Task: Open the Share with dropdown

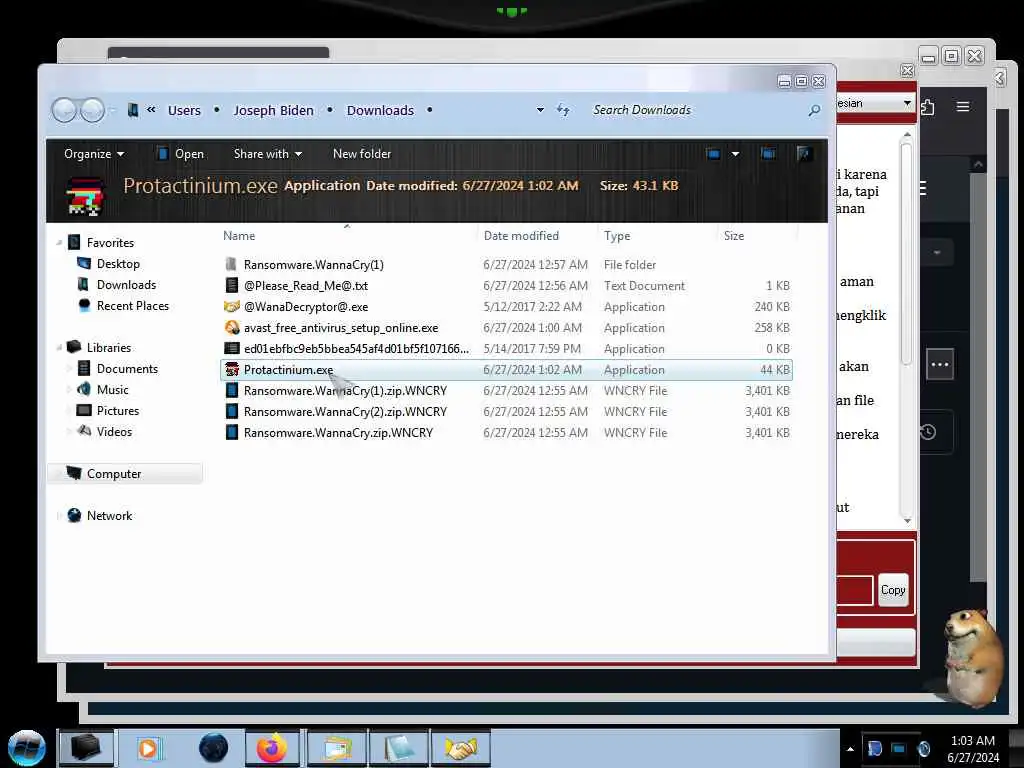Action: tap(268, 153)
